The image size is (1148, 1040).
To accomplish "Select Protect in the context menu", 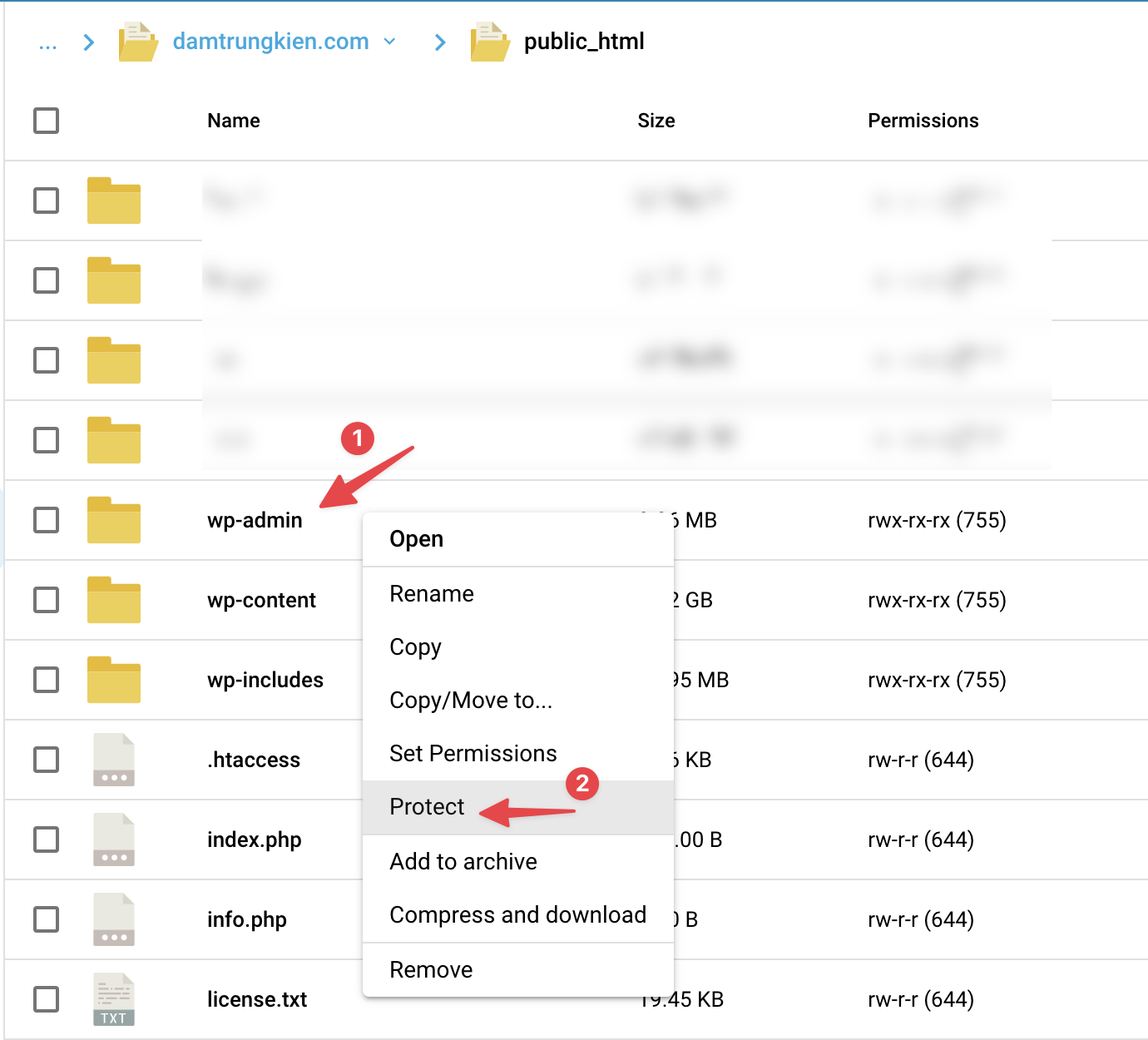I will click(x=518, y=807).
